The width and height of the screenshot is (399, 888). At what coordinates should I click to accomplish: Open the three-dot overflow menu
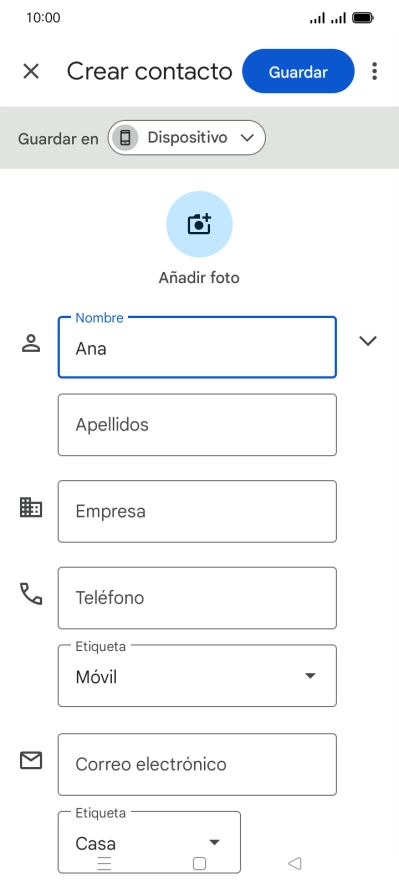[x=374, y=71]
